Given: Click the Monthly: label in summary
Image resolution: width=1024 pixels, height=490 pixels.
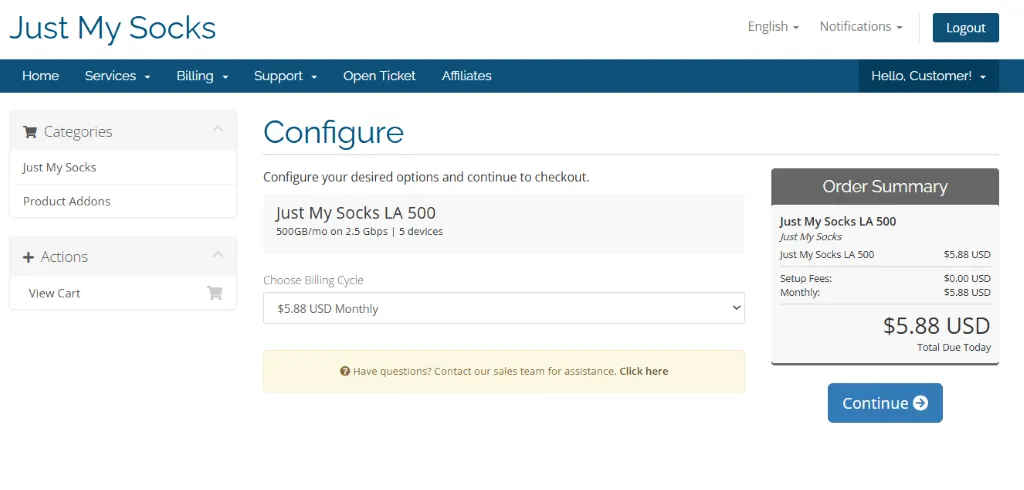Looking at the screenshot, I should [x=800, y=292].
